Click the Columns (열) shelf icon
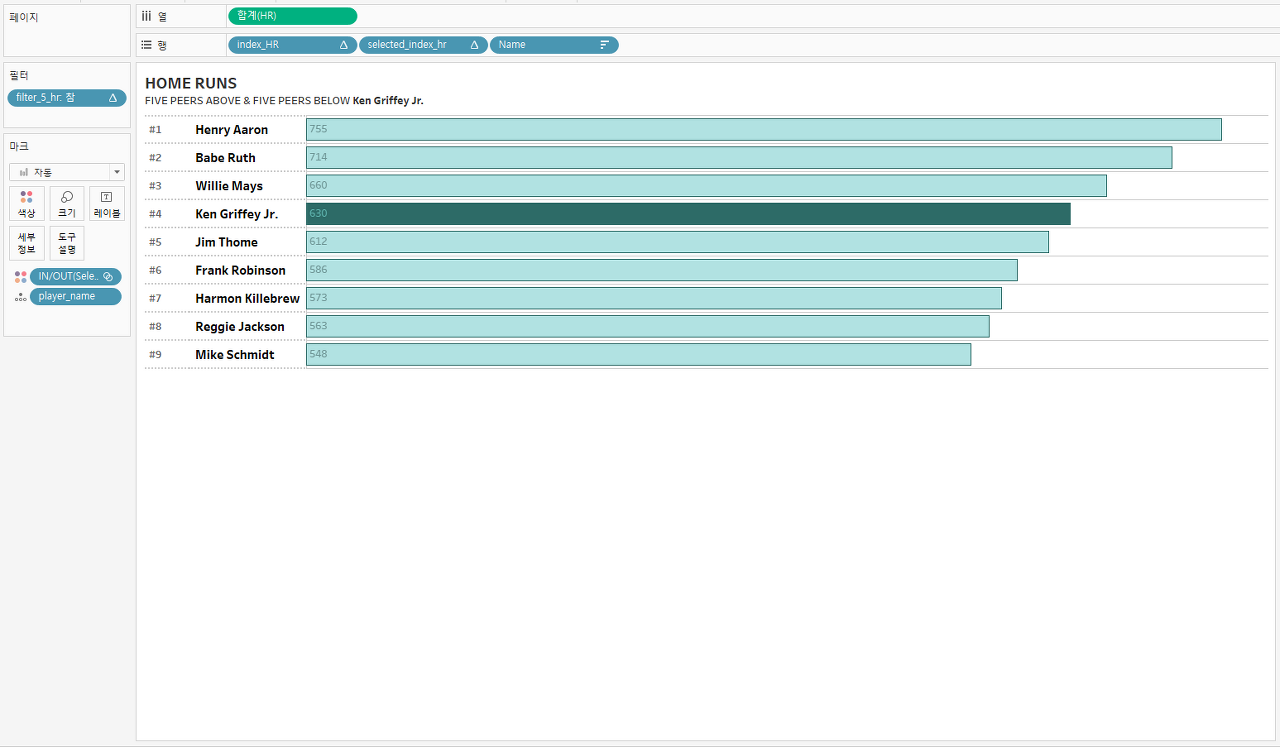 click(x=146, y=16)
